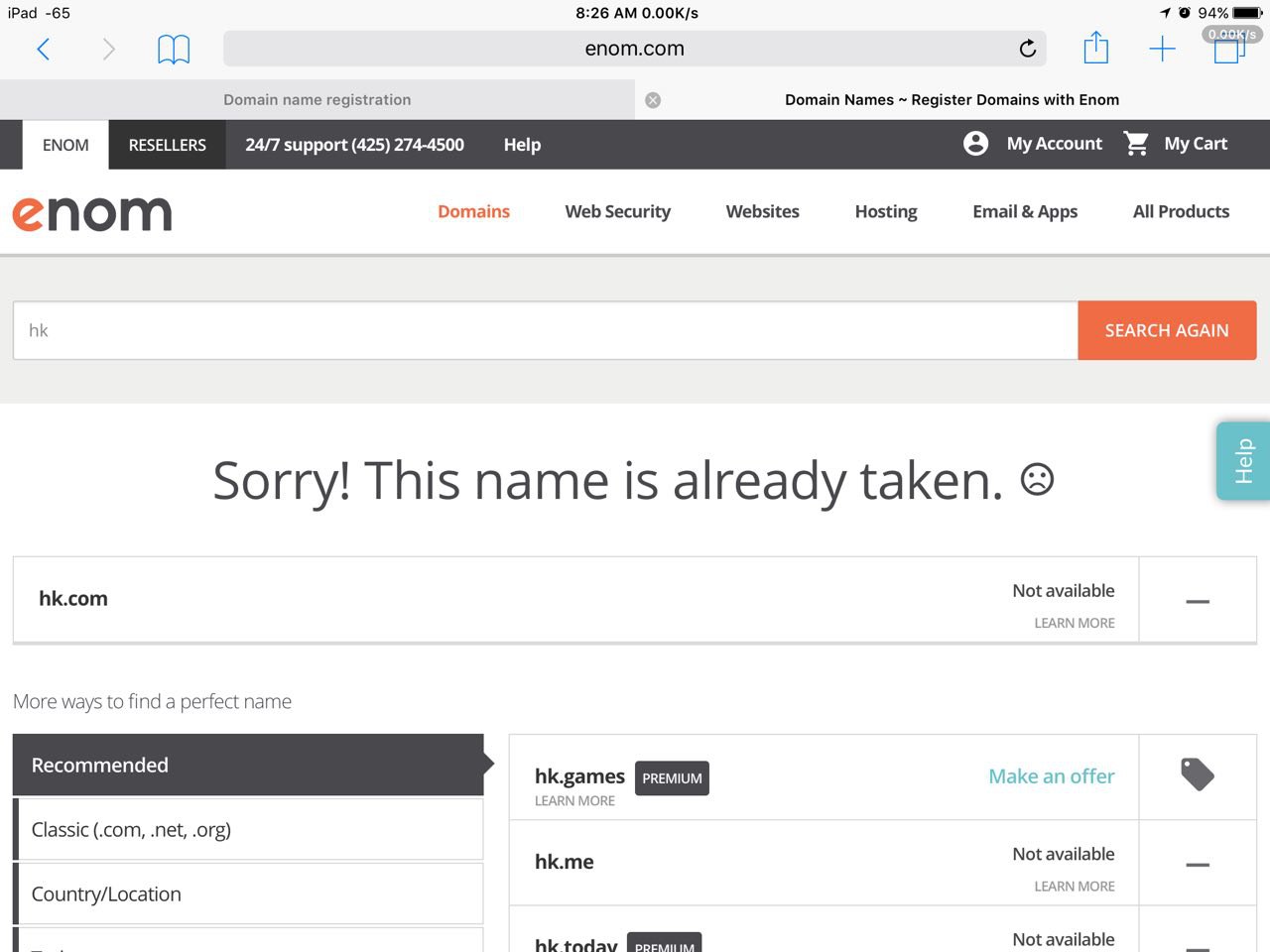1270x952 pixels.
Task: Focus the domain search field containing hk
Action: click(x=546, y=330)
